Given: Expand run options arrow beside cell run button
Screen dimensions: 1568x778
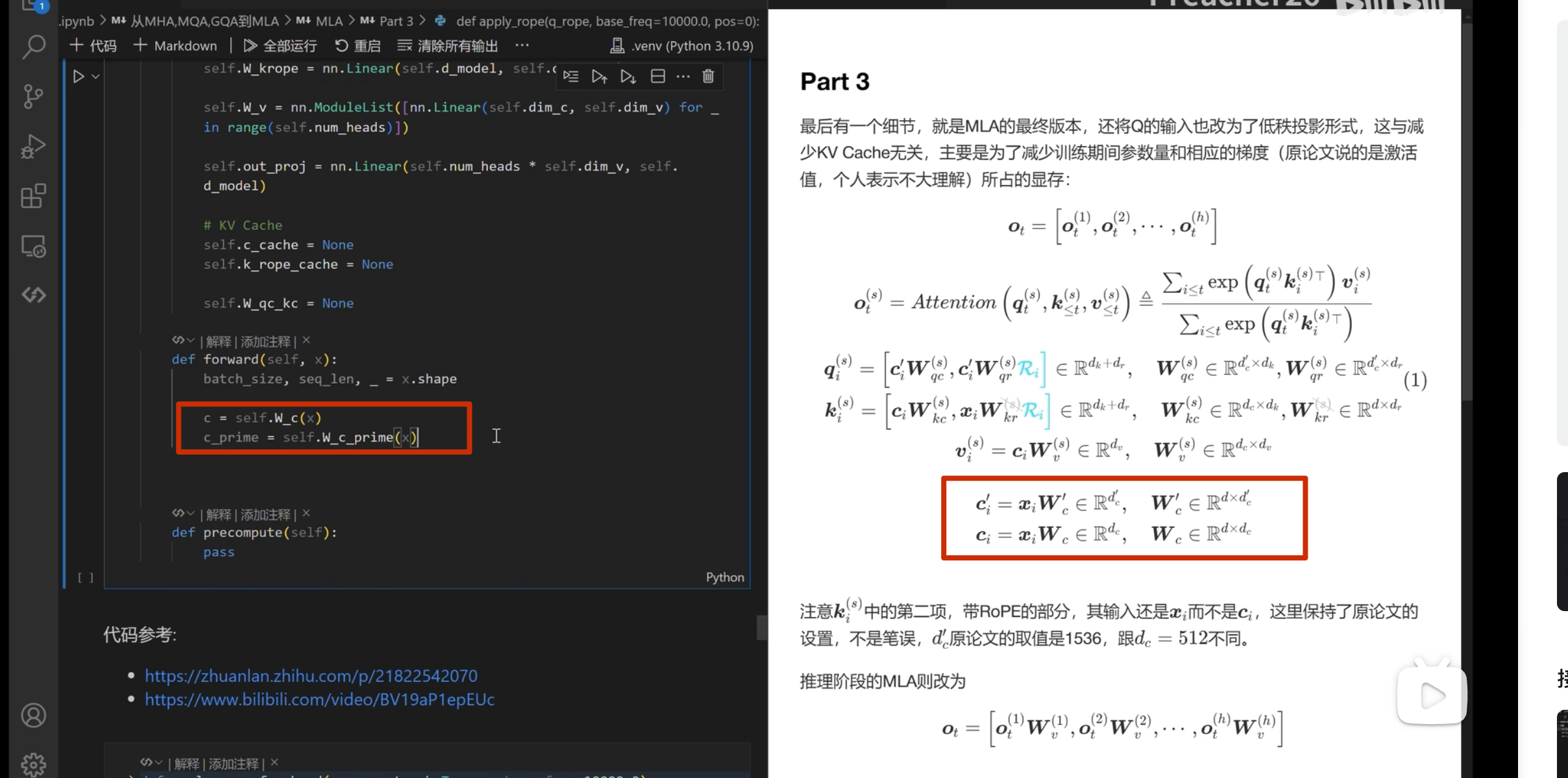Looking at the screenshot, I should pyautogui.click(x=95, y=77).
